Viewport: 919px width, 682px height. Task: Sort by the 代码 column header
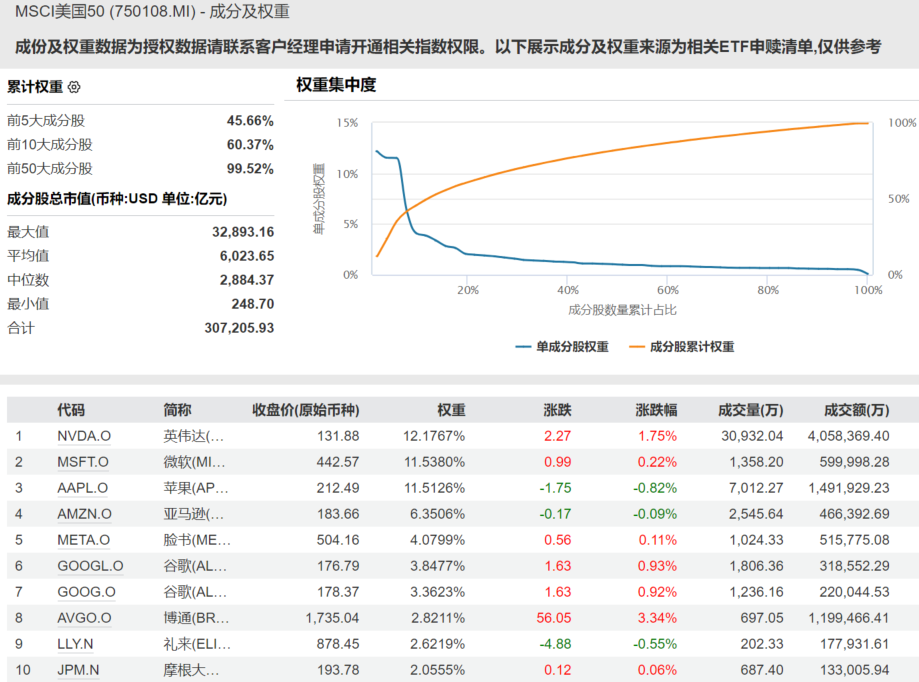tap(71, 410)
